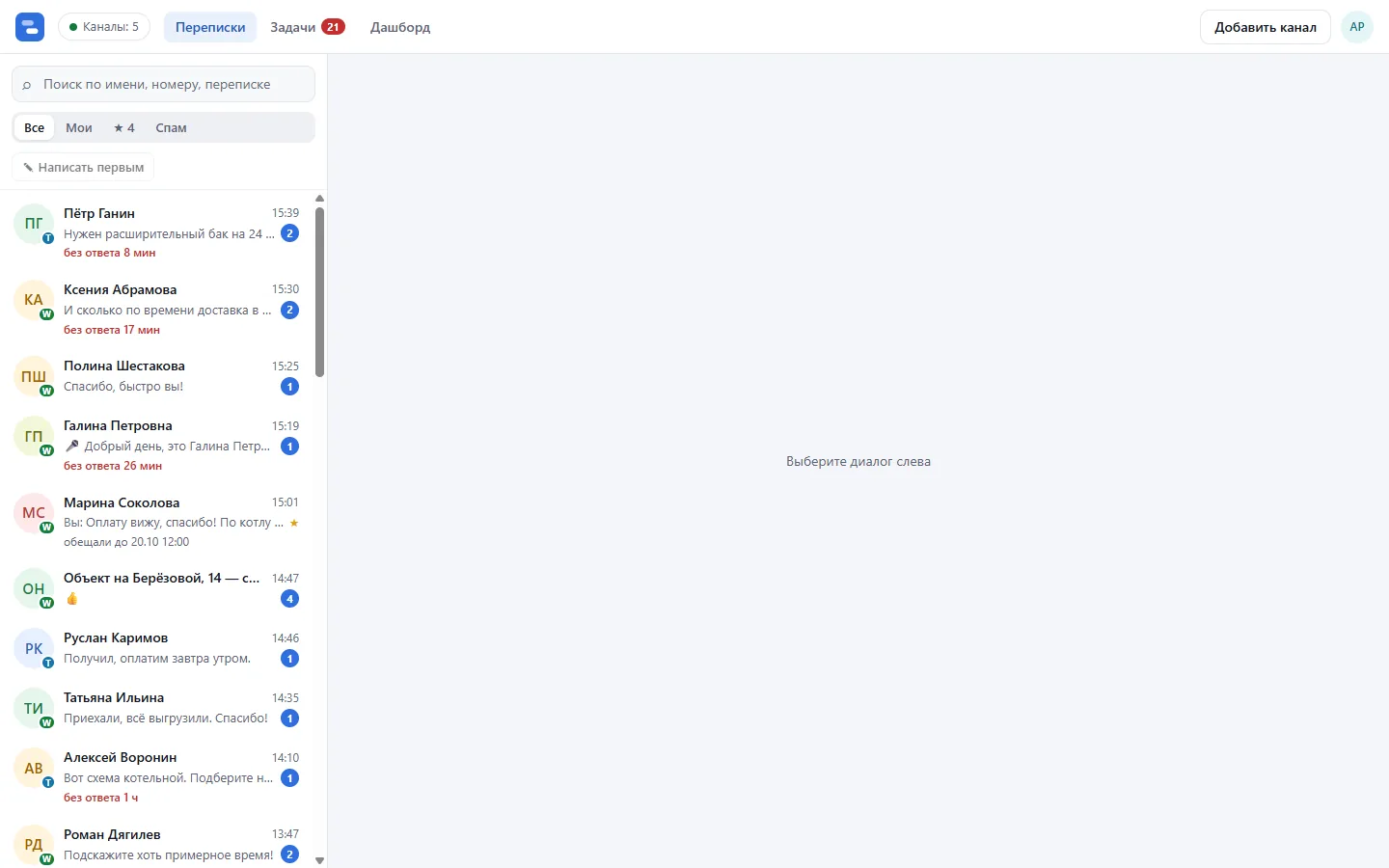Click the microphone icon in Галина Петровна message
Screen dimensions: 1389x868
(71, 446)
